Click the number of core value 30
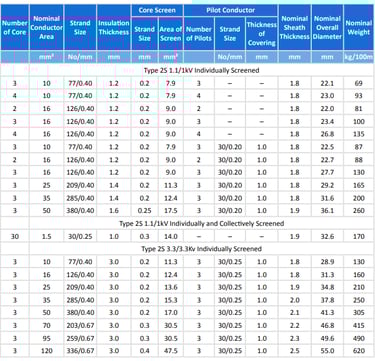Image resolution: width=375 pixels, height=361 pixels. coord(15,237)
